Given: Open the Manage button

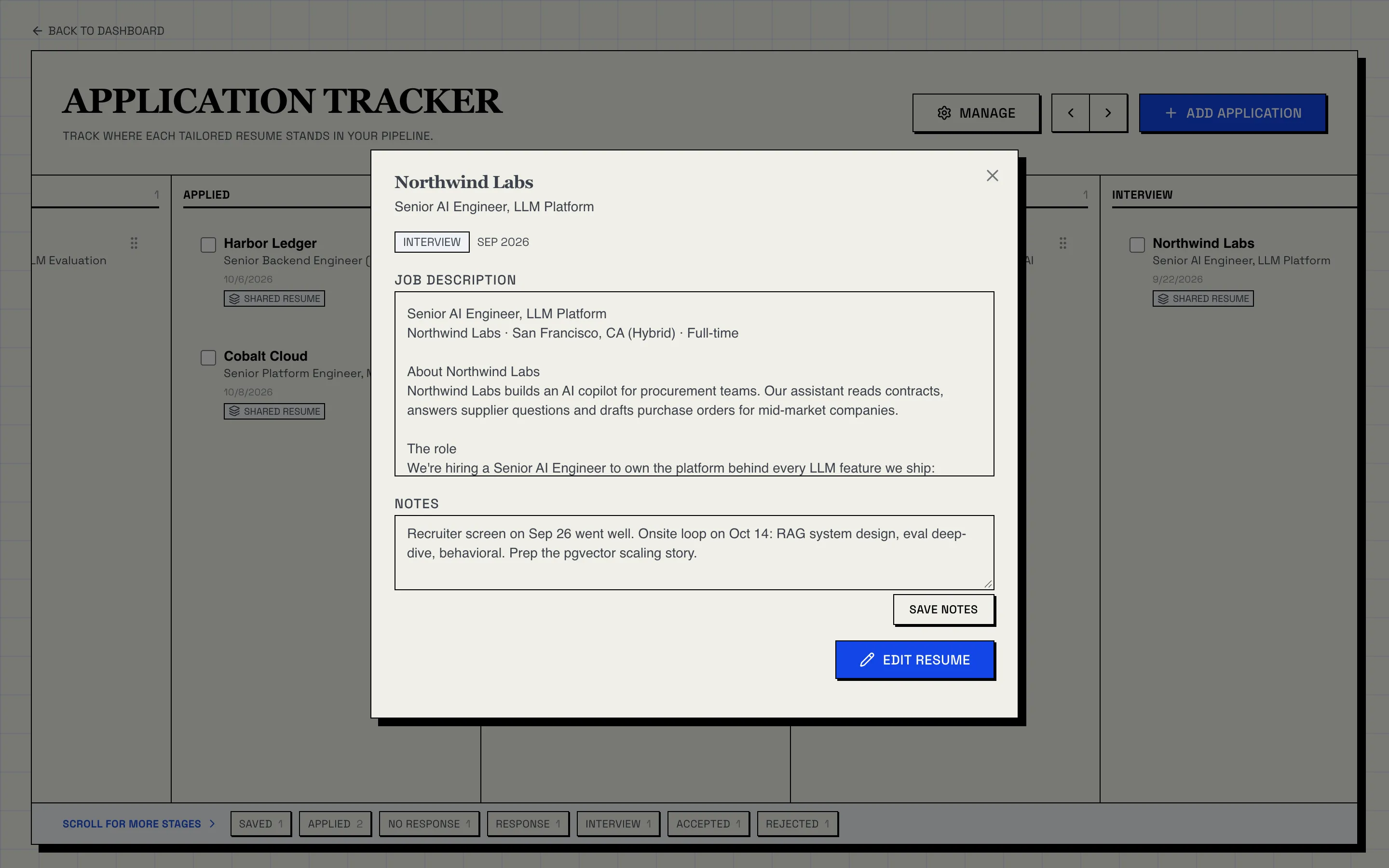Looking at the screenshot, I should (976, 113).
